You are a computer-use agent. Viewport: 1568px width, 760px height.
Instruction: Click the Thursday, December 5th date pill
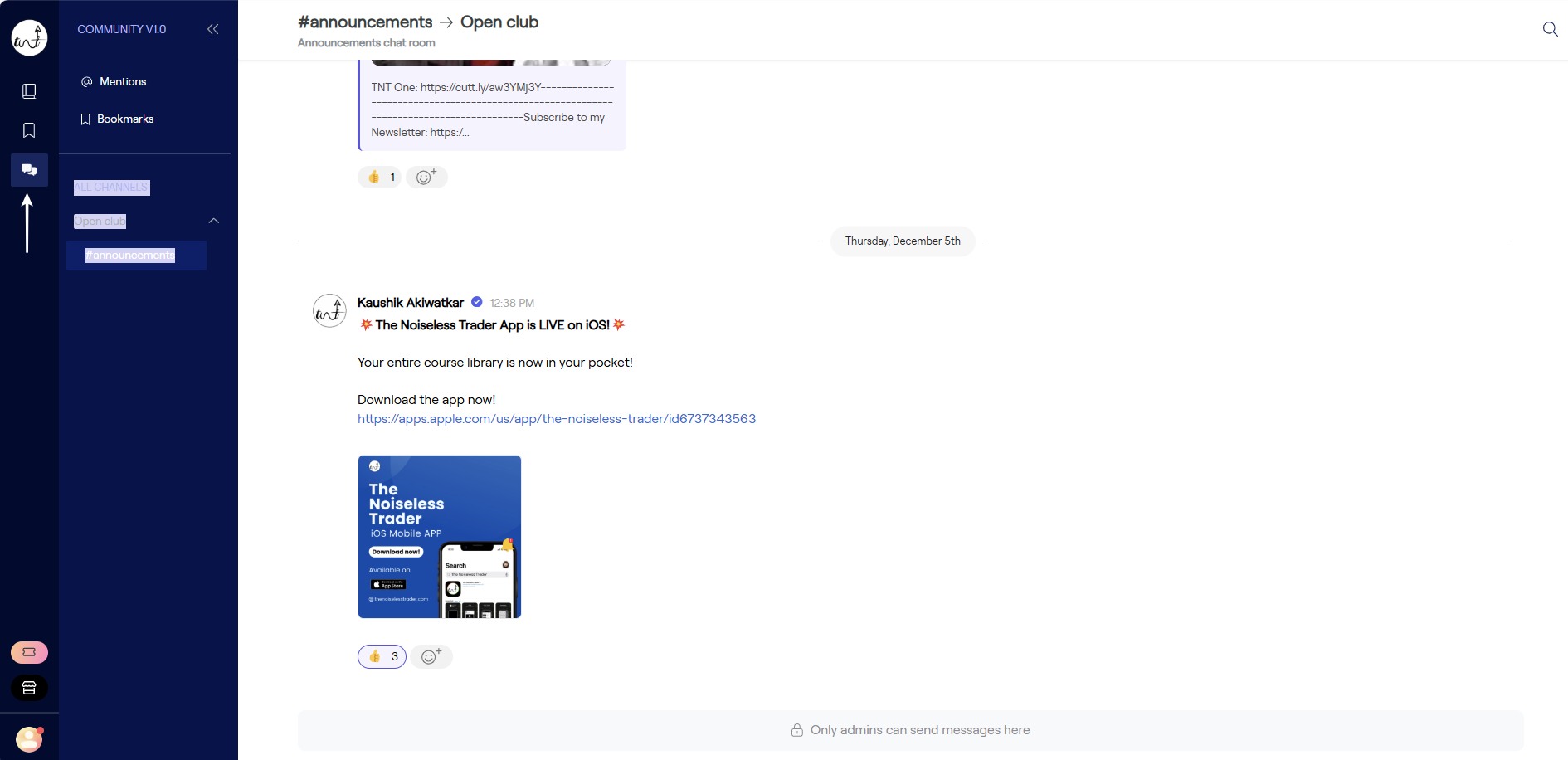(x=903, y=241)
